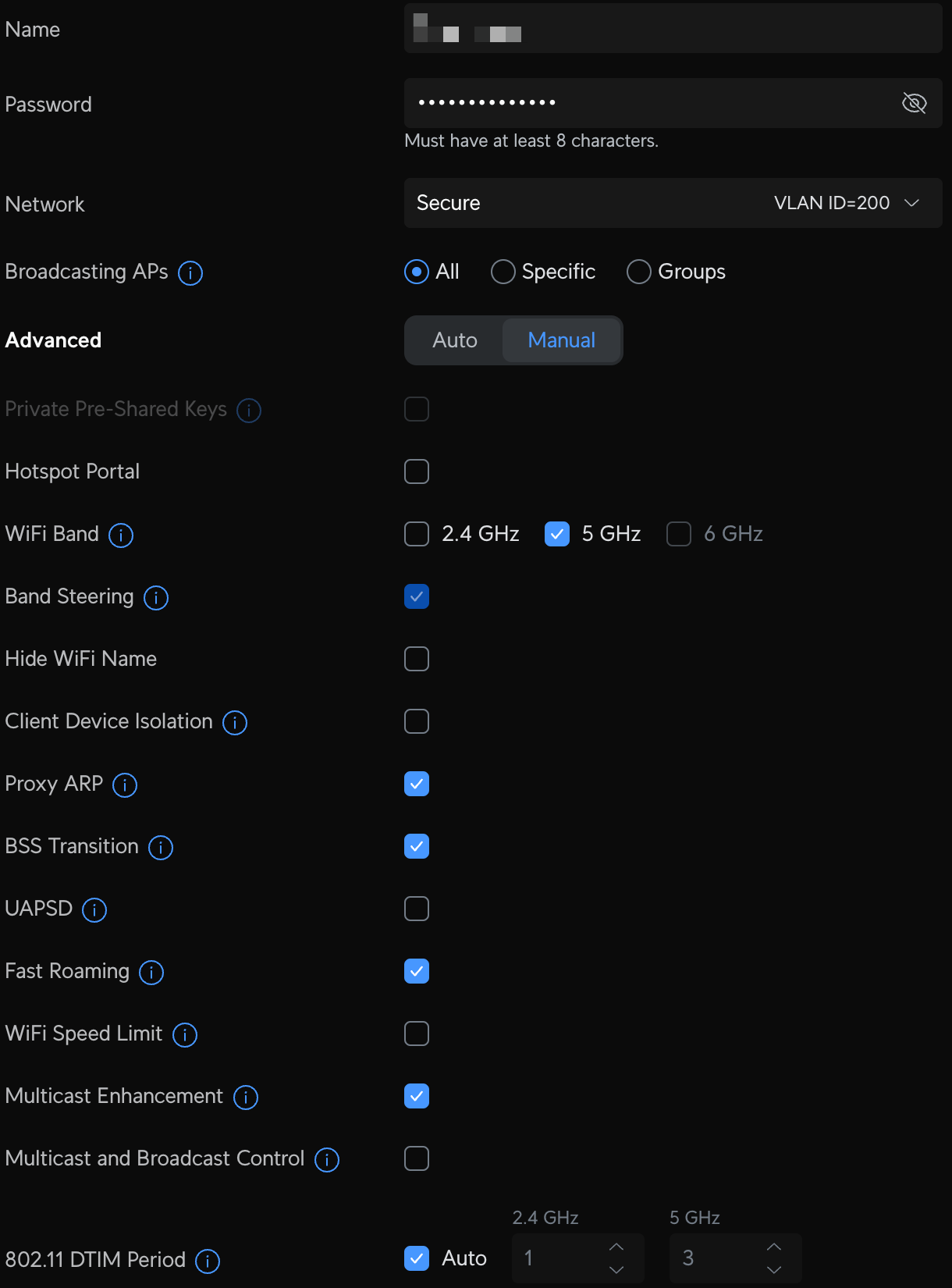The image size is (952, 1288).
Task: Disable BSS Transition checkbox
Action: click(x=417, y=846)
